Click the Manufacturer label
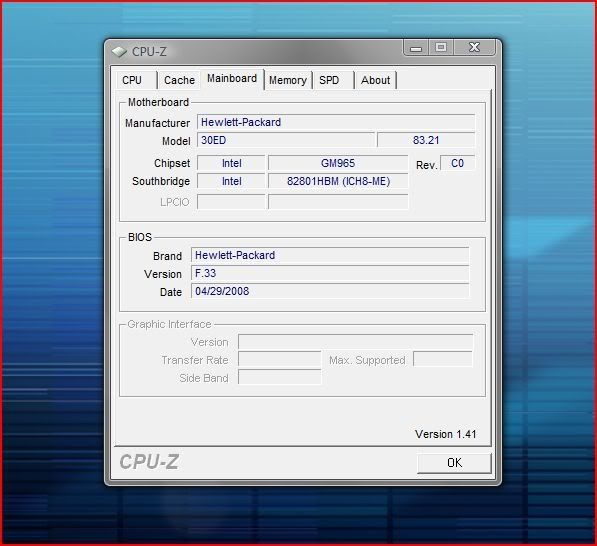597x546 pixels. (x=157, y=123)
